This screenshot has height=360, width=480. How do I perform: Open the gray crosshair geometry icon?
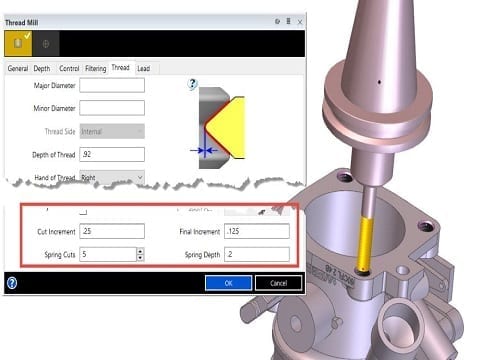click(x=46, y=44)
